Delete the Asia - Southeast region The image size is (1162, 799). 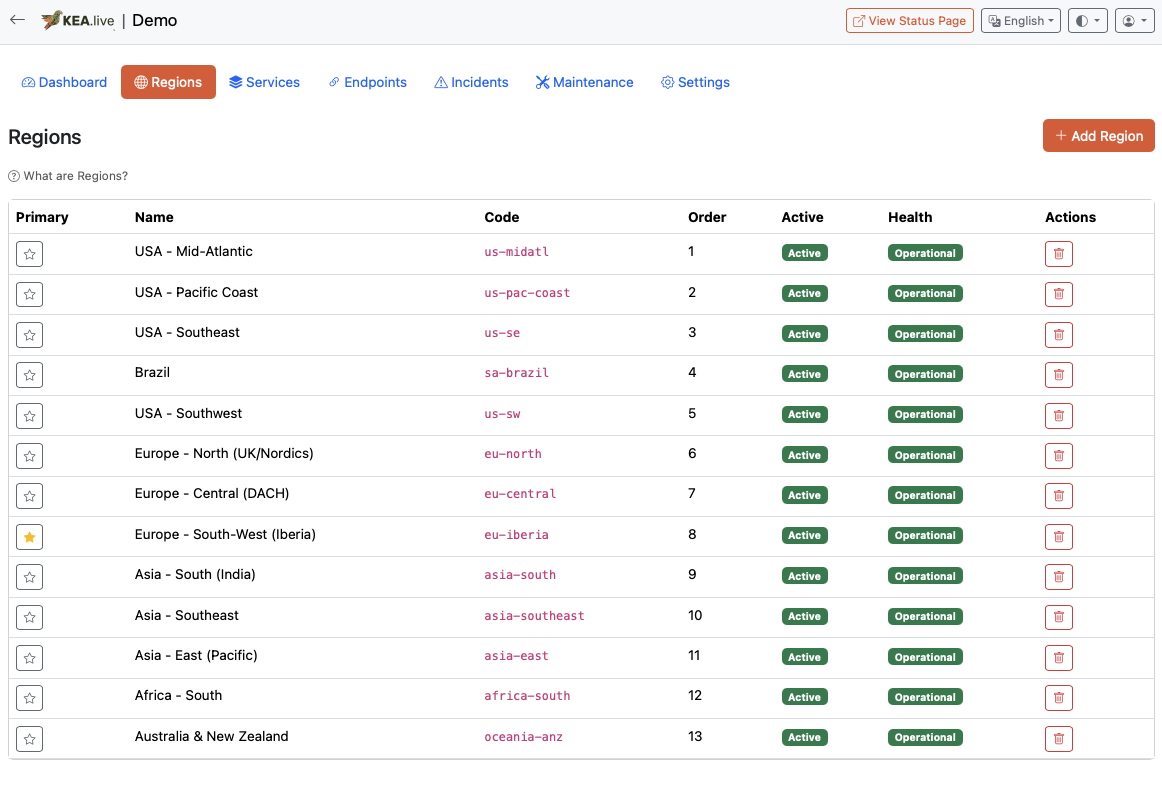click(x=1058, y=617)
